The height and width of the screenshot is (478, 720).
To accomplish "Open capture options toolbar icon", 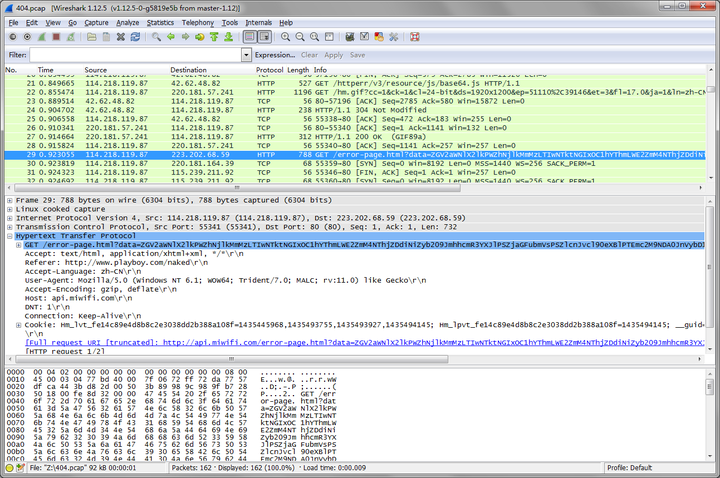I will [27, 37].
